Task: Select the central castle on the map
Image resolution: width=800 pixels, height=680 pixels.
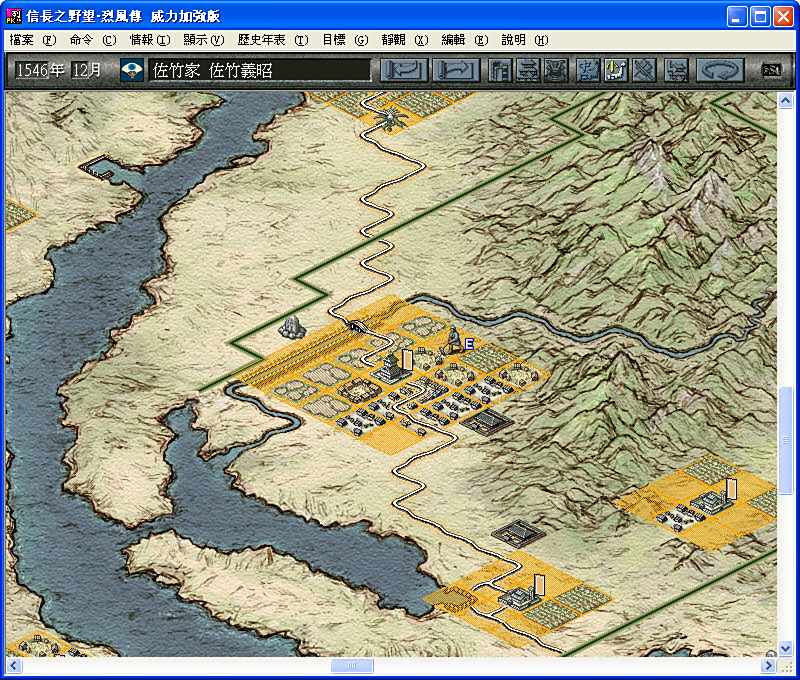Action: [x=390, y=366]
